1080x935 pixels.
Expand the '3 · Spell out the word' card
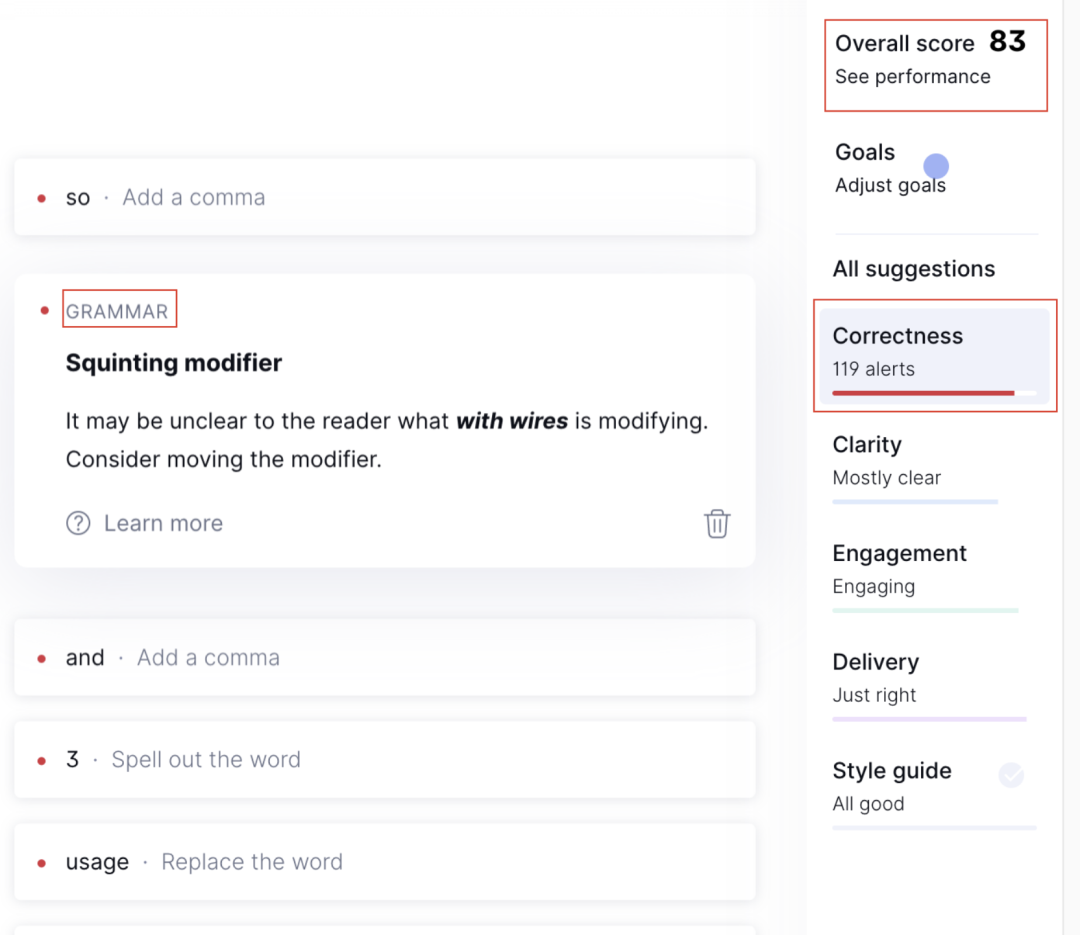point(384,760)
